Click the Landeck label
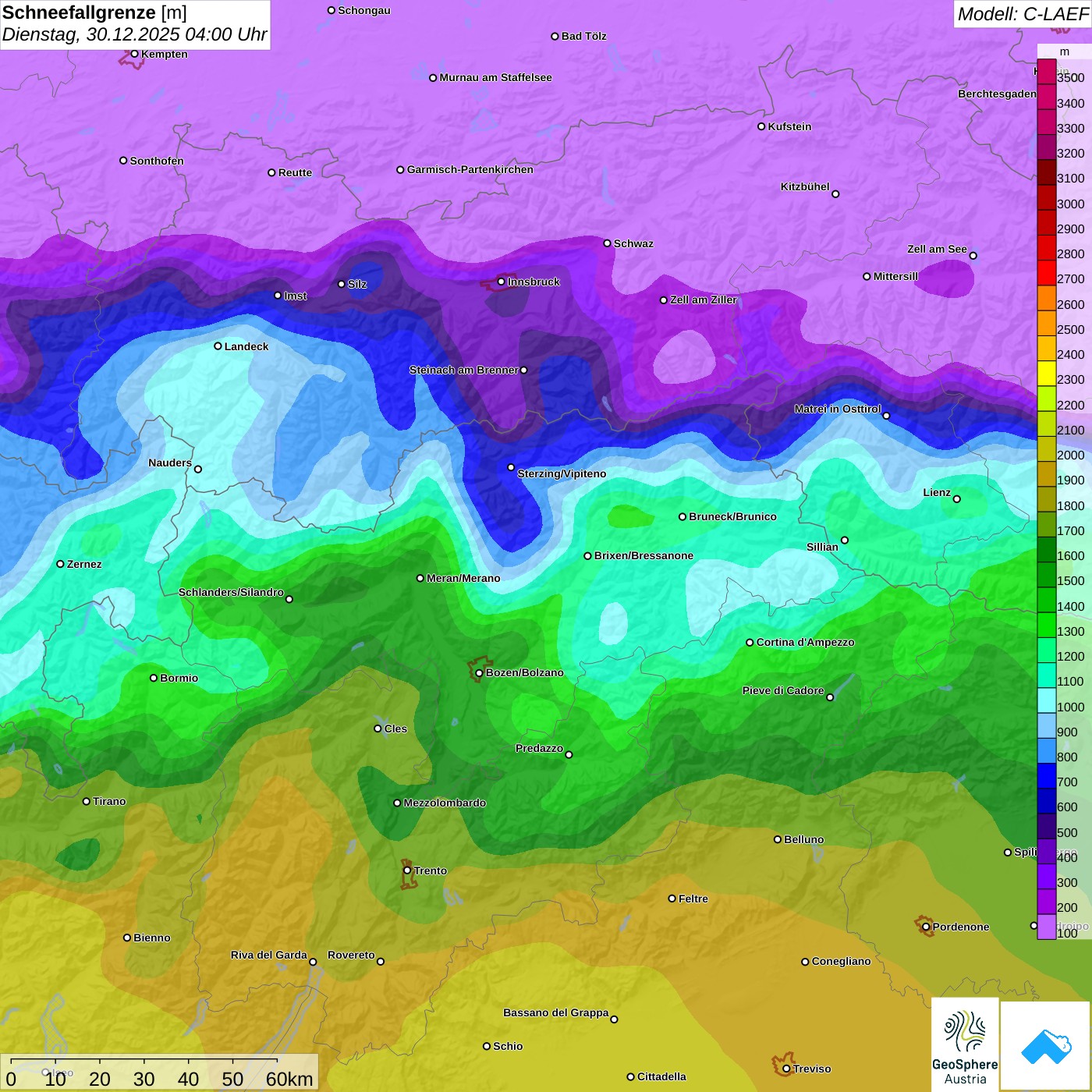This screenshot has height=1092, width=1092. tap(246, 346)
